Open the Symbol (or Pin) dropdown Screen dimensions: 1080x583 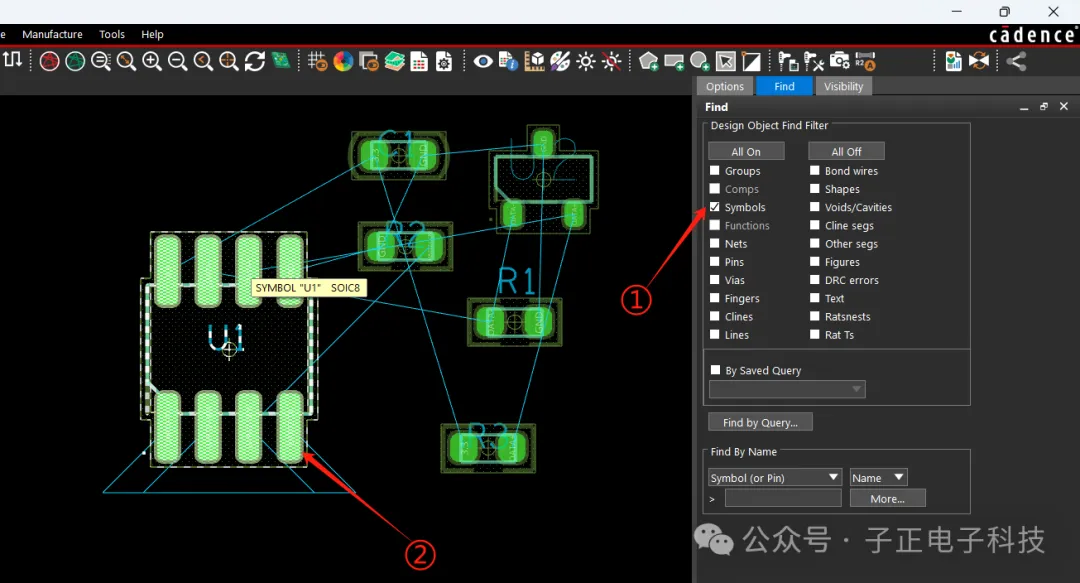[775, 478]
